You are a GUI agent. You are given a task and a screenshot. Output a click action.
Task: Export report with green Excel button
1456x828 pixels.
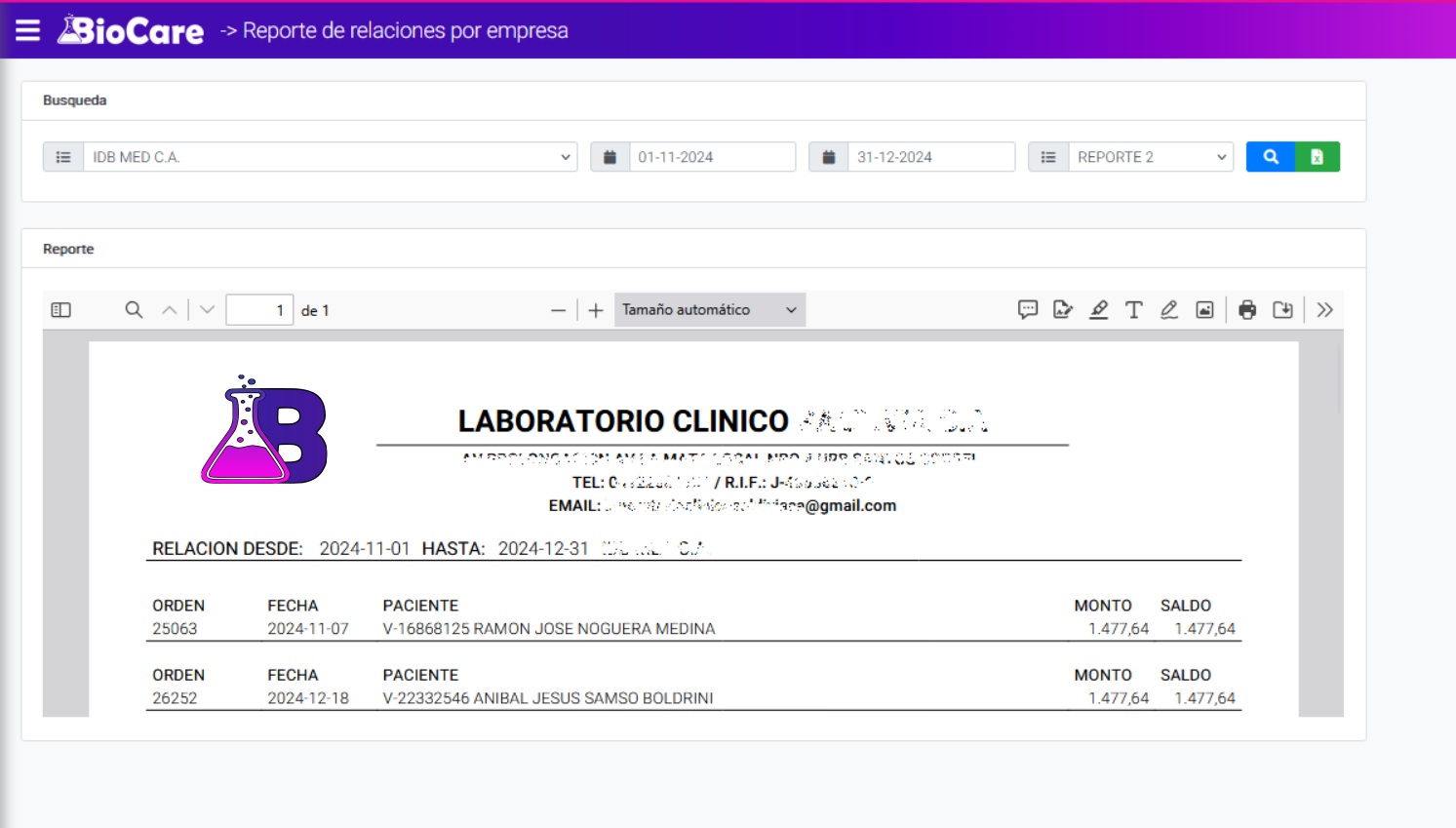click(x=1317, y=157)
